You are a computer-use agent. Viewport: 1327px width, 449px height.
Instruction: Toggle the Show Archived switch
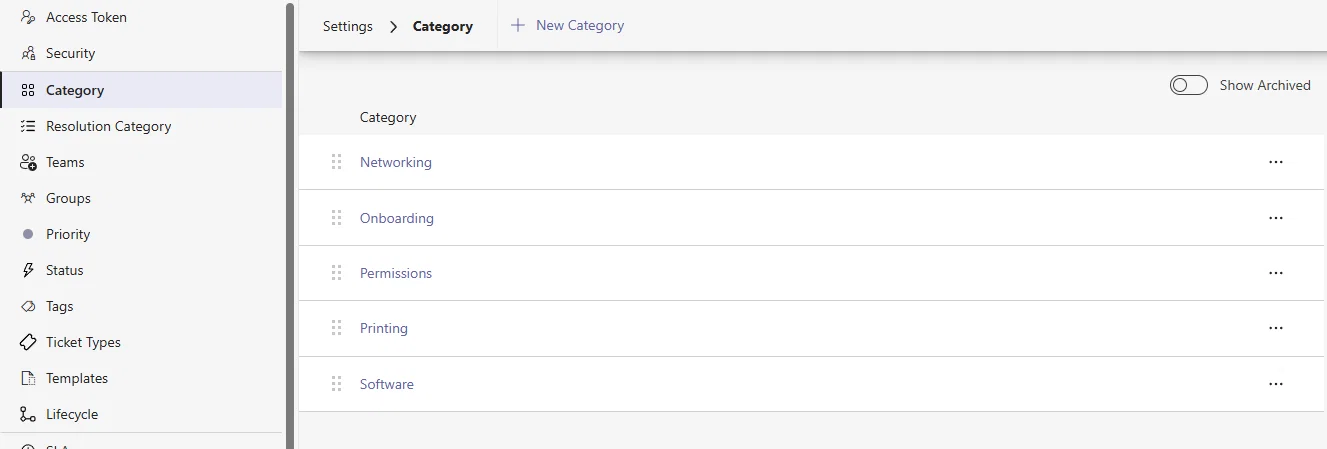coord(1189,85)
